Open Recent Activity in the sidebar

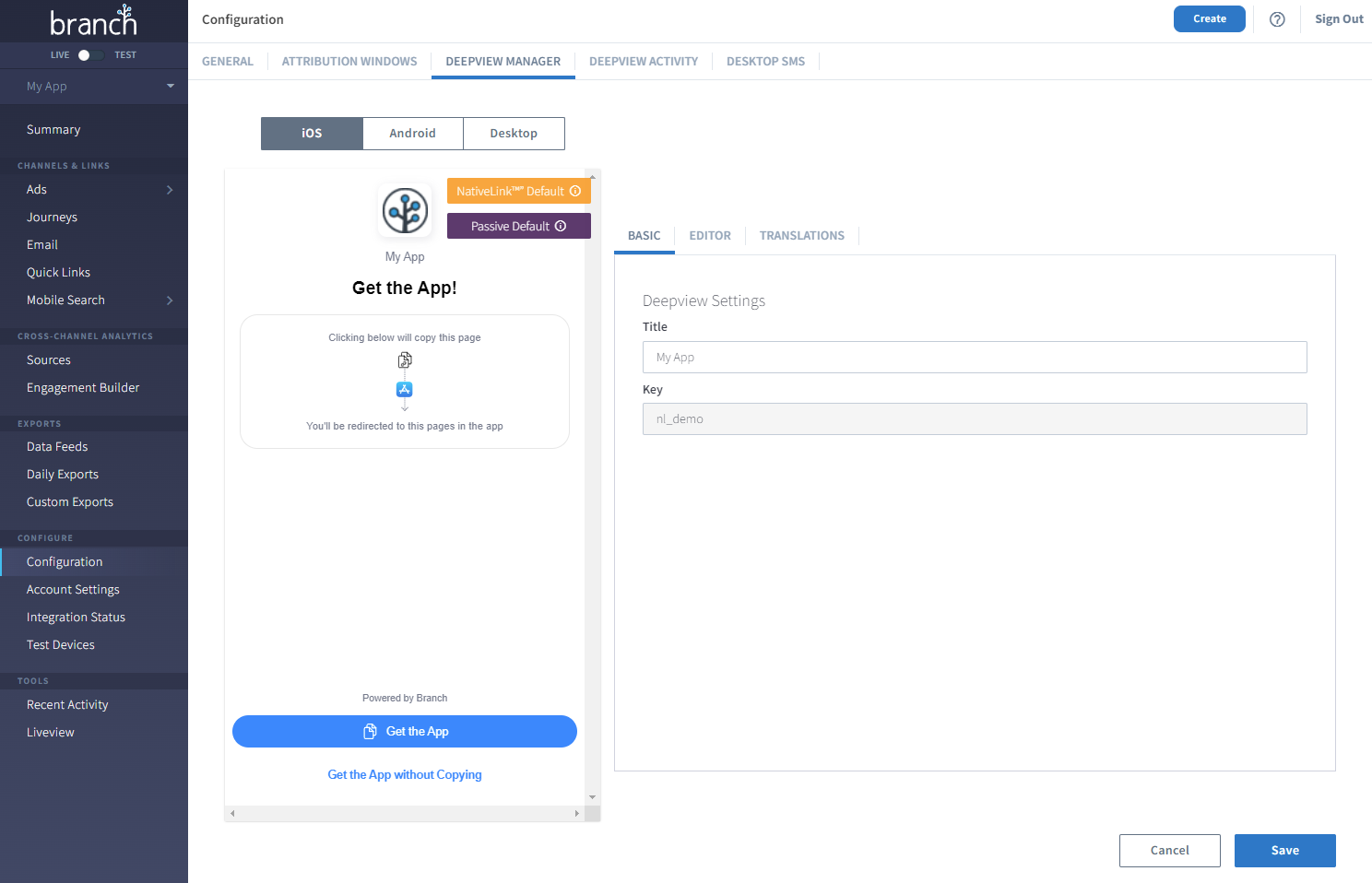(x=67, y=705)
